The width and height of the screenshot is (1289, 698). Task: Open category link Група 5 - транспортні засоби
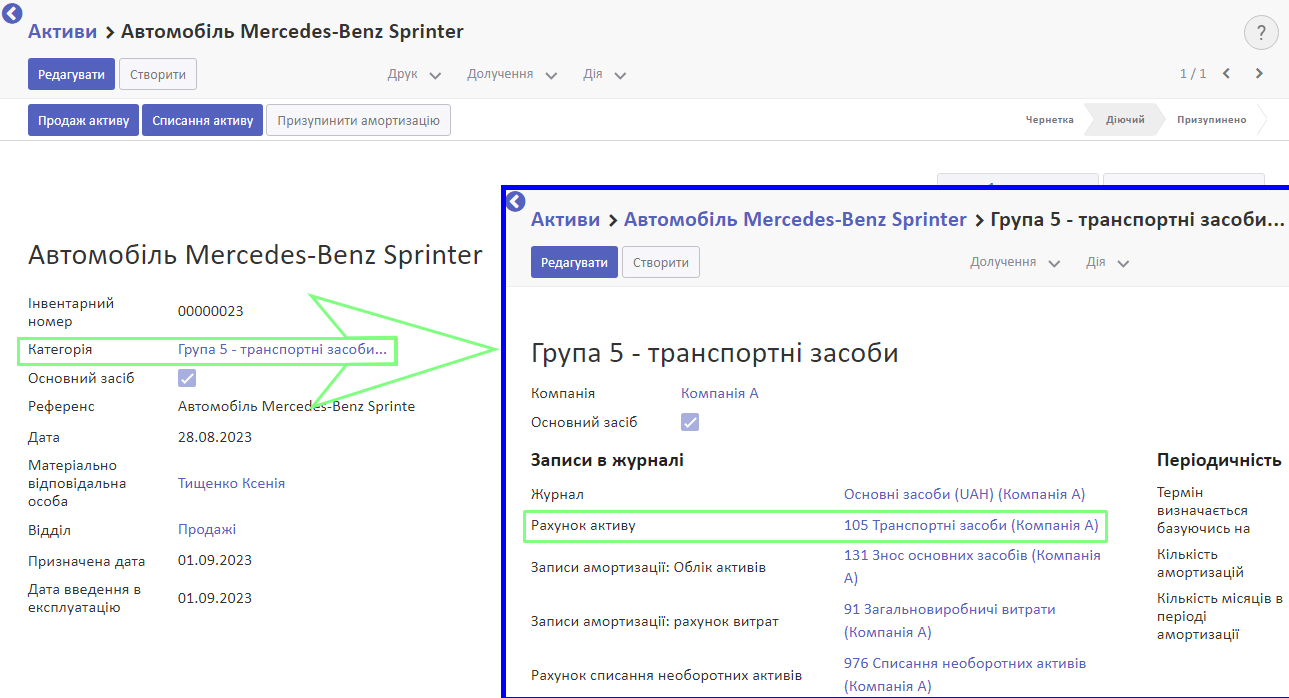(282, 350)
